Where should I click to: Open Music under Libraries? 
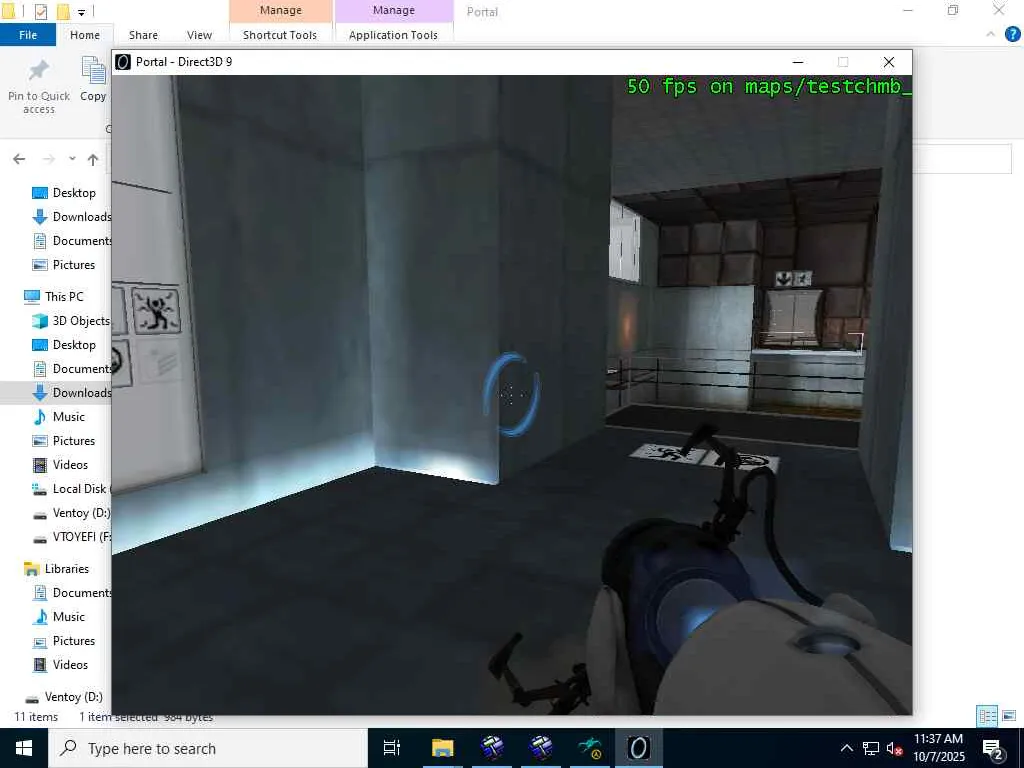[59, 616]
